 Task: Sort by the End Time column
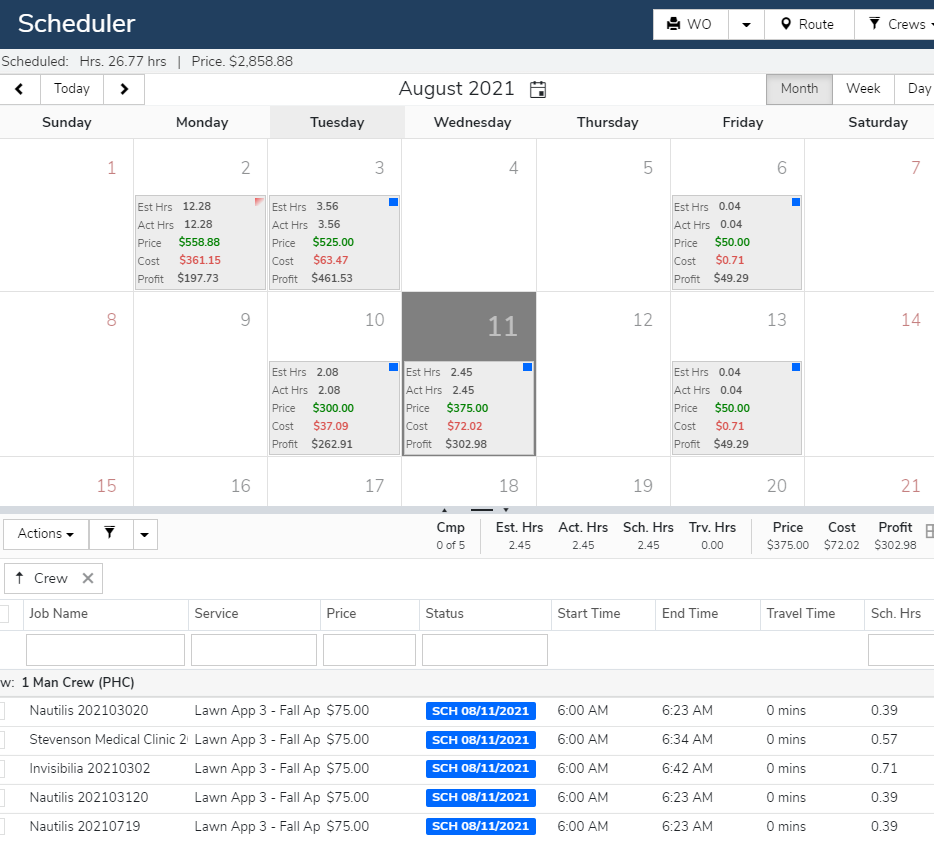[x=690, y=614]
